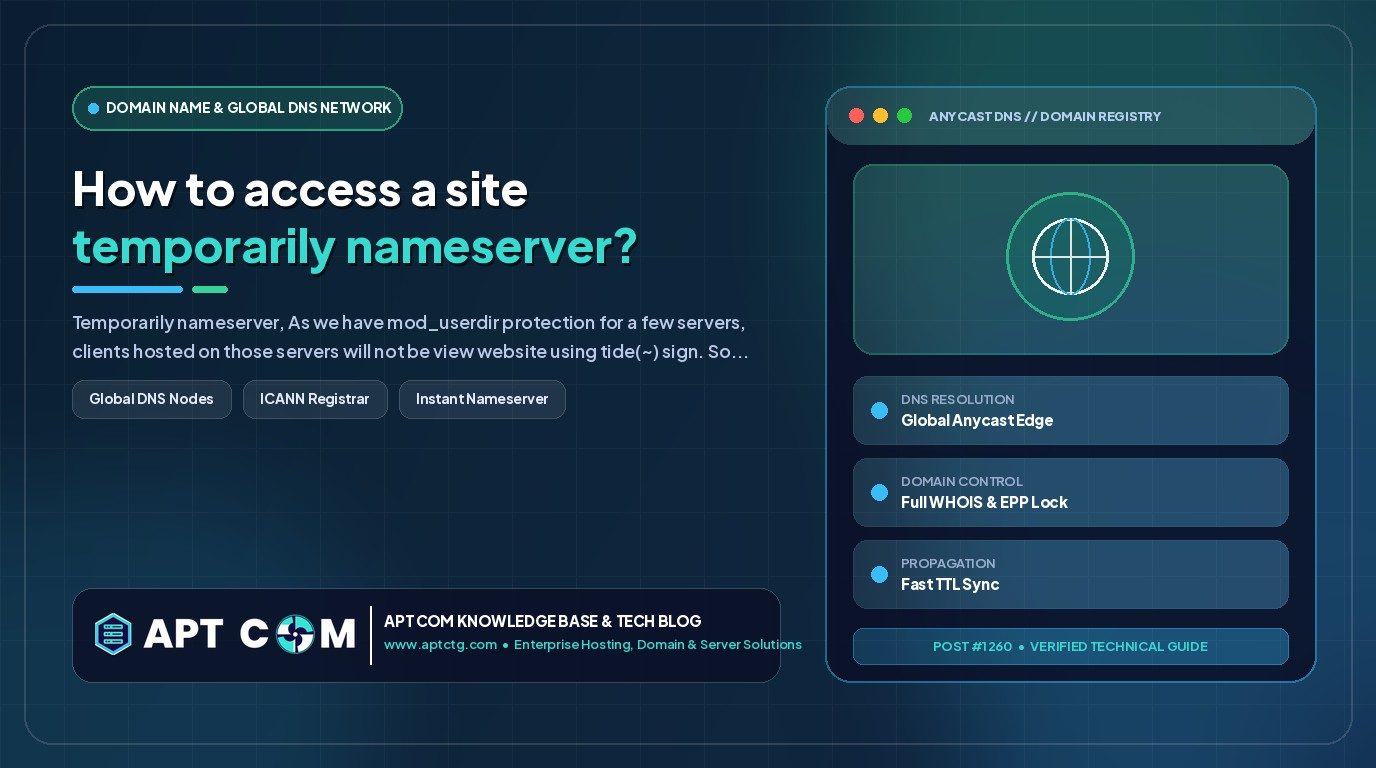Click the APT COM hexagon server logo icon
This screenshot has width=1376, height=768.
(113, 634)
